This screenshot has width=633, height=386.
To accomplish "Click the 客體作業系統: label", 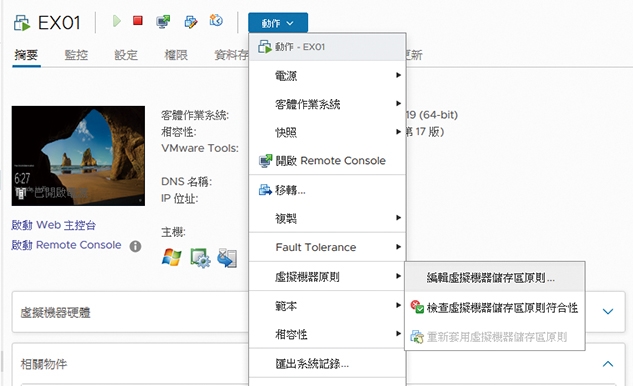I will pyautogui.click(x=195, y=115).
